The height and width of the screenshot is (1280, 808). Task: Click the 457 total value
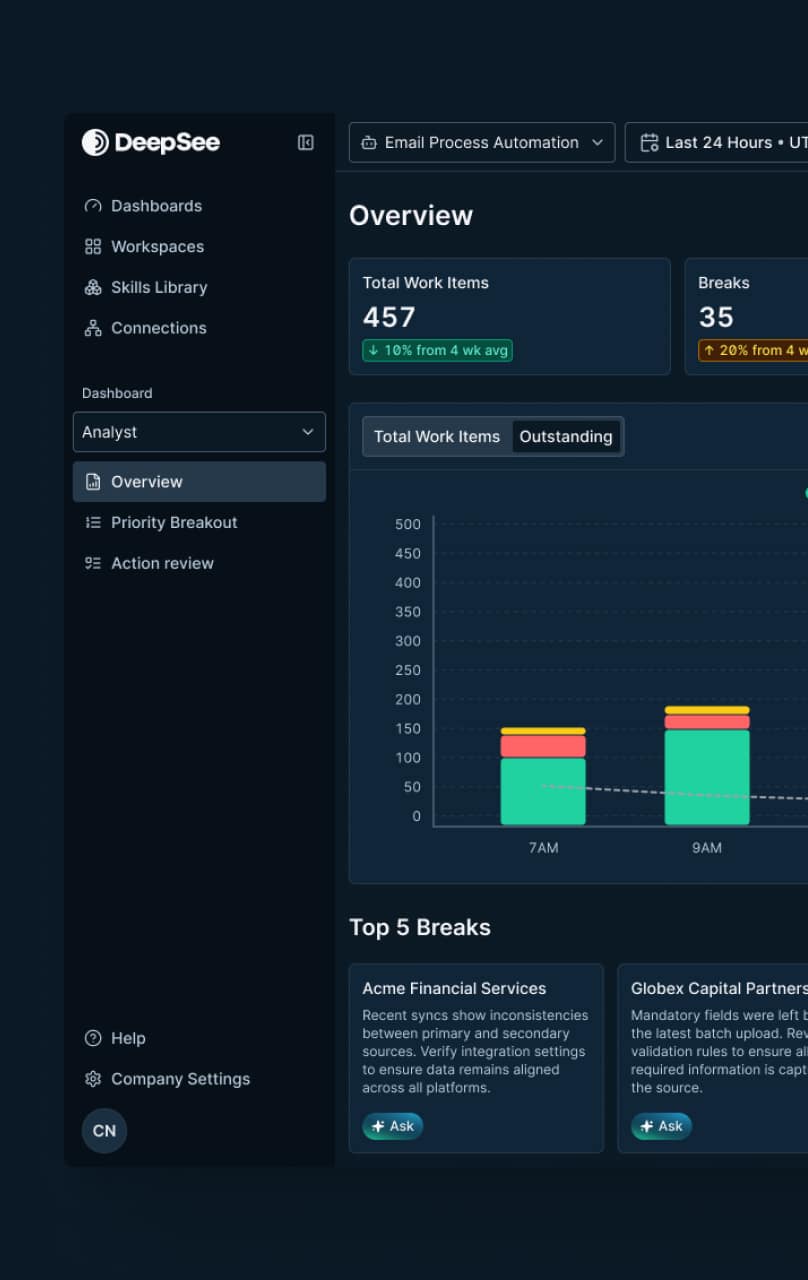pos(389,317)
